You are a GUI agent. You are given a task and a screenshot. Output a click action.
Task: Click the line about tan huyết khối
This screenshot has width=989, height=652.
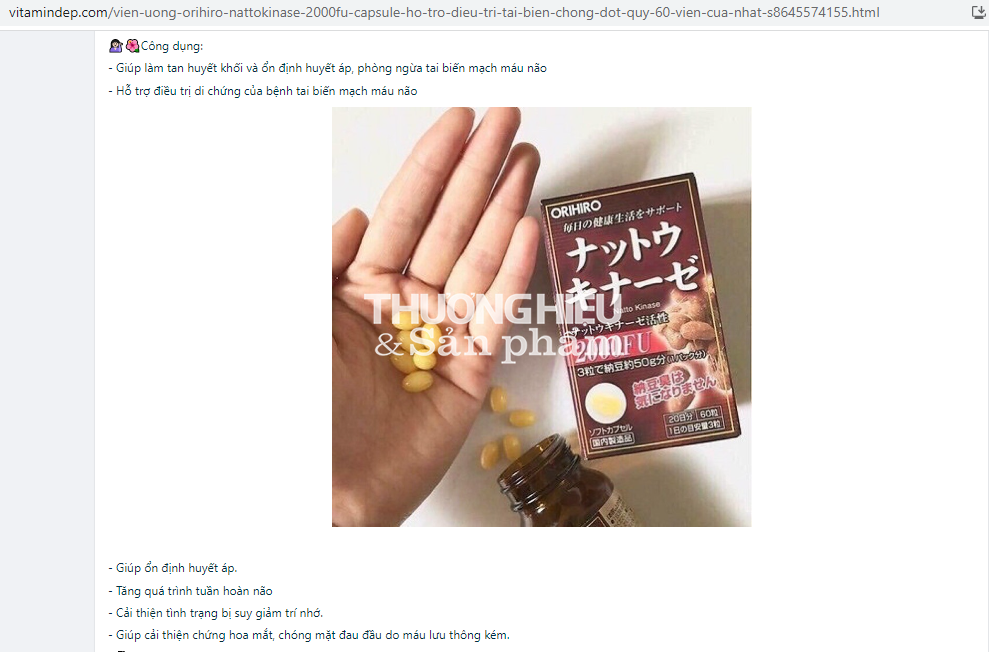[x=327, y=68]
